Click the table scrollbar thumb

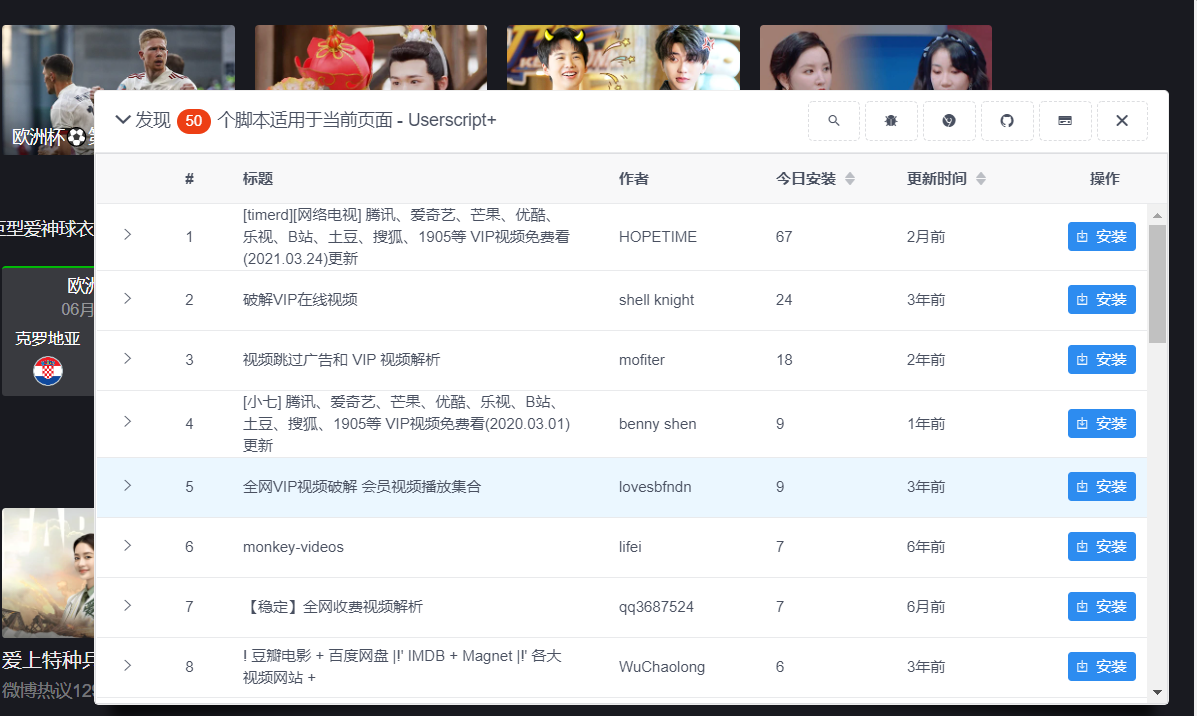coord(1157,284)
